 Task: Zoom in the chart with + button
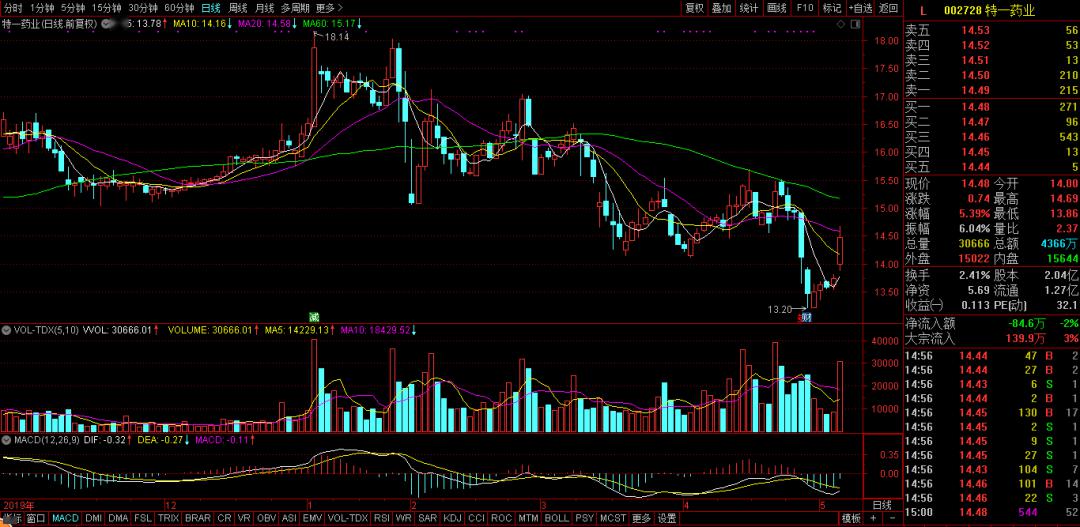click(874, 518)
